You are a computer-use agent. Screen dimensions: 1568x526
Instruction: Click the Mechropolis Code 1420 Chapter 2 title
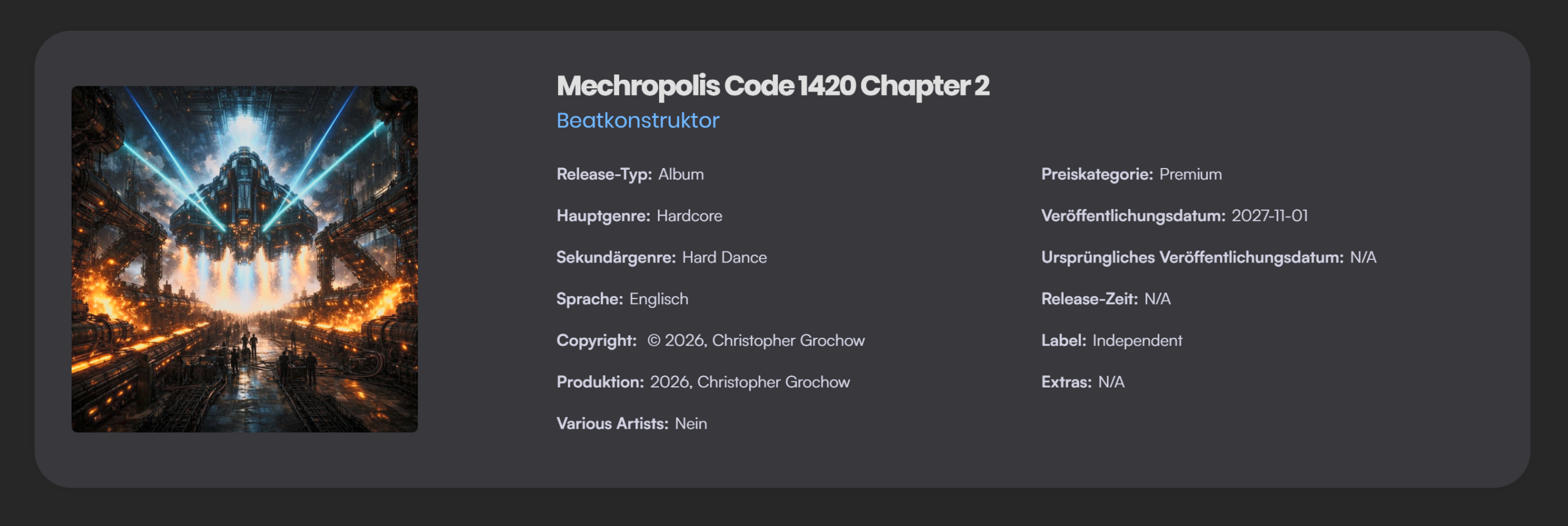[772, 86]
